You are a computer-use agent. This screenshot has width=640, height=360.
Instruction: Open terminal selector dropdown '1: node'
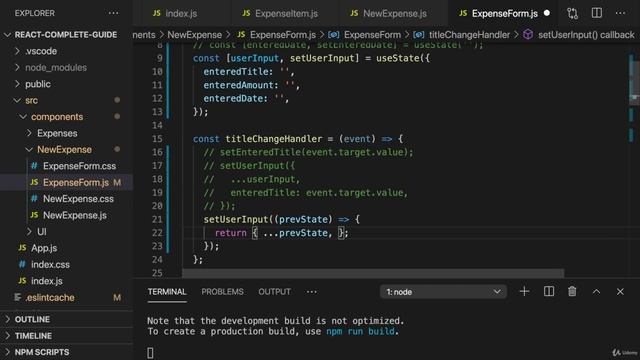443,292
